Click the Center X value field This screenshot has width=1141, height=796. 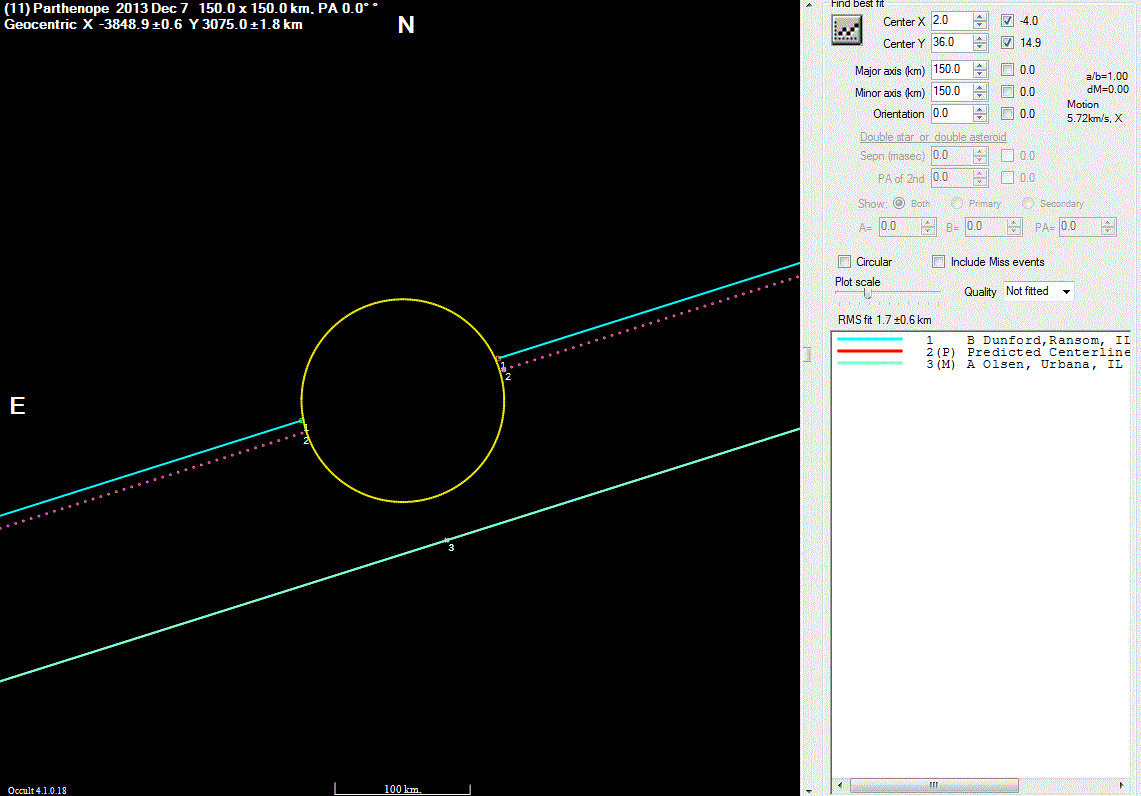click(952, 20)
